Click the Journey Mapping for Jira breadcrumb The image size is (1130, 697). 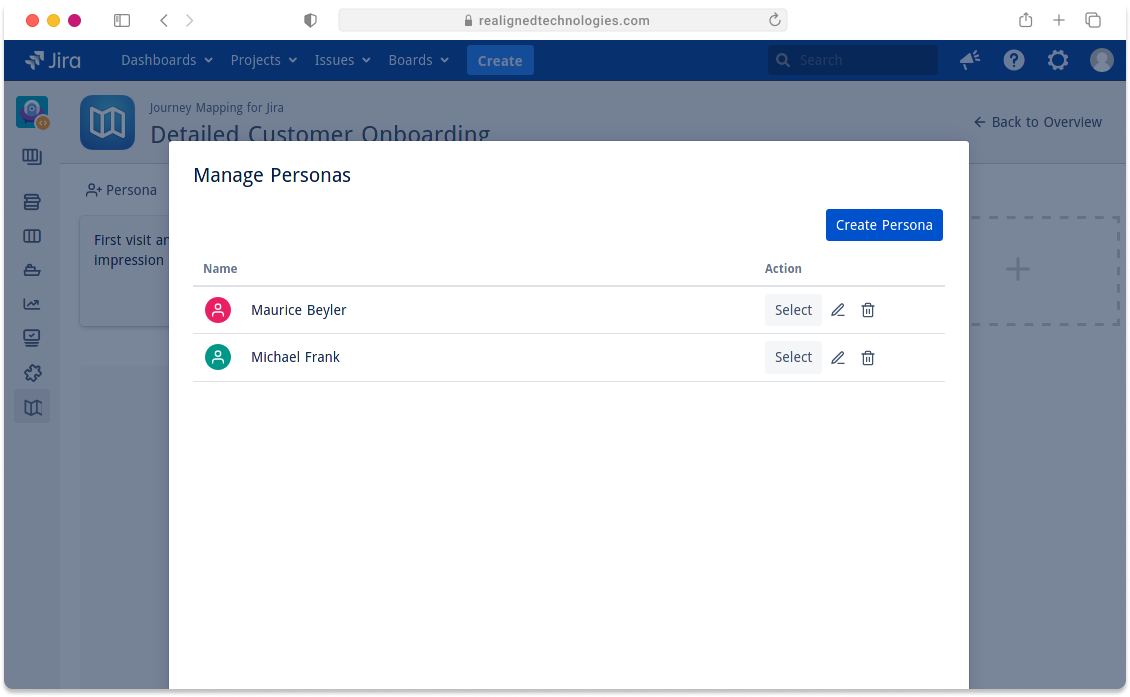point(217,108)
